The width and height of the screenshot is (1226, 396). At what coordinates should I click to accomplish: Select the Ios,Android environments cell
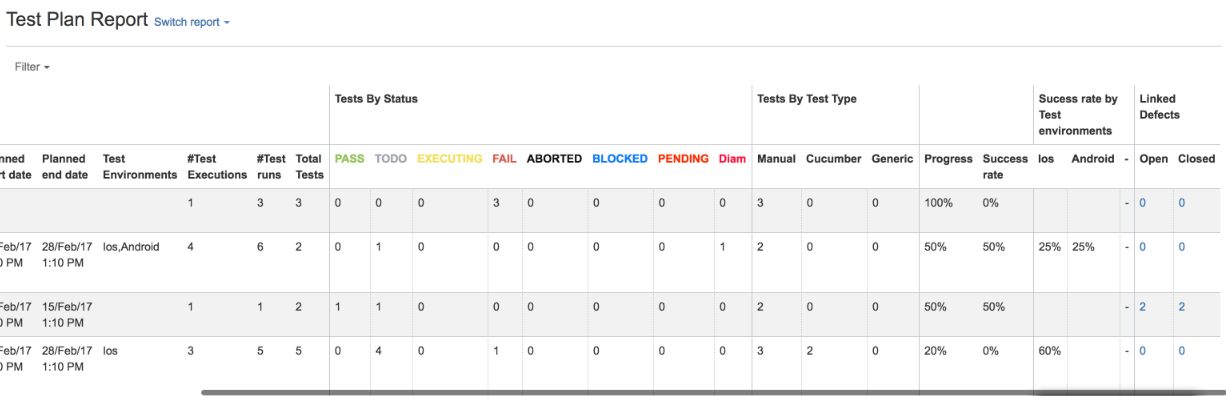coord(131,247)
